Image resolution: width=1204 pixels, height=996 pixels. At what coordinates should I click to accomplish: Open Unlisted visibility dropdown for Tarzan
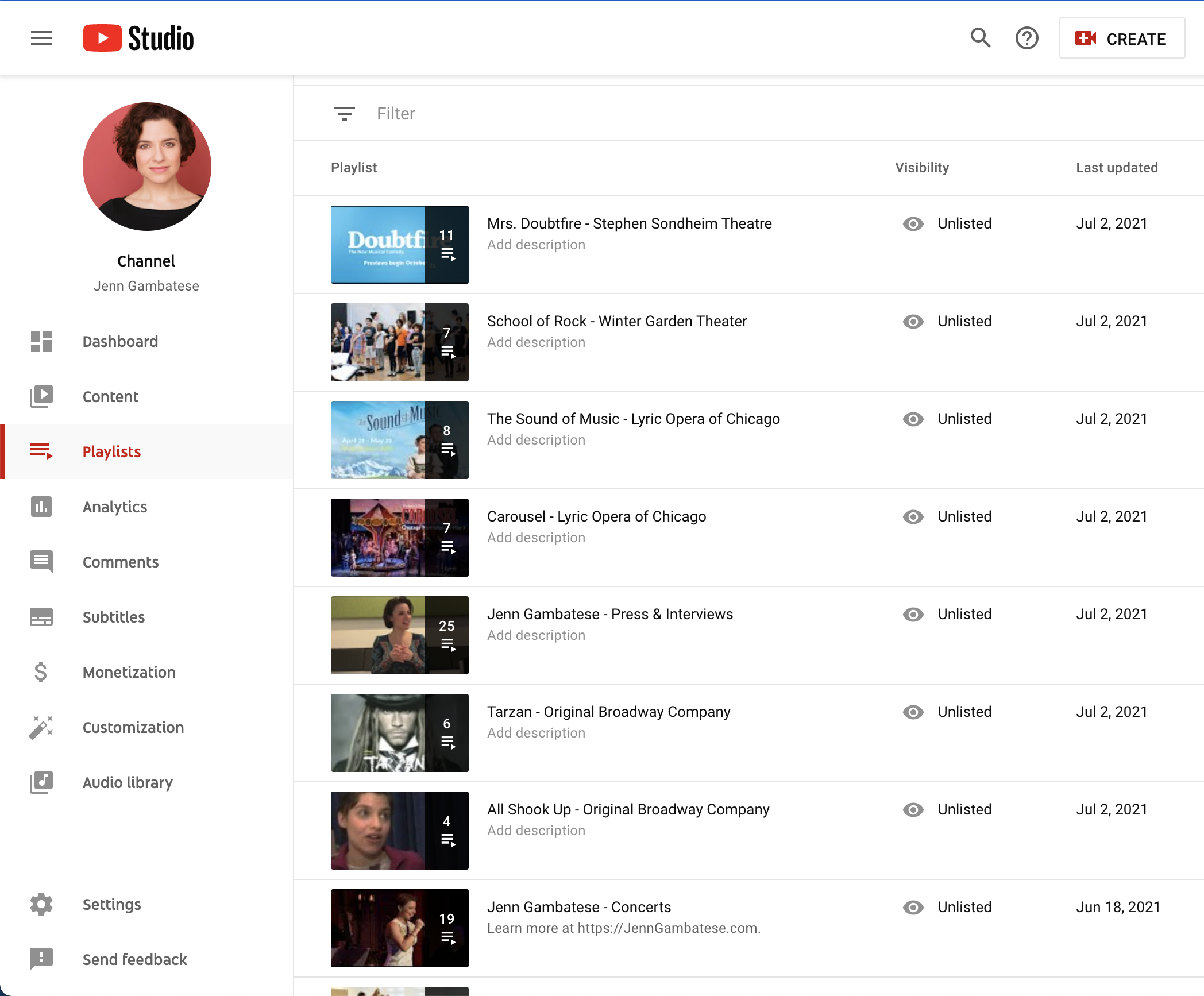click(964, 712)
